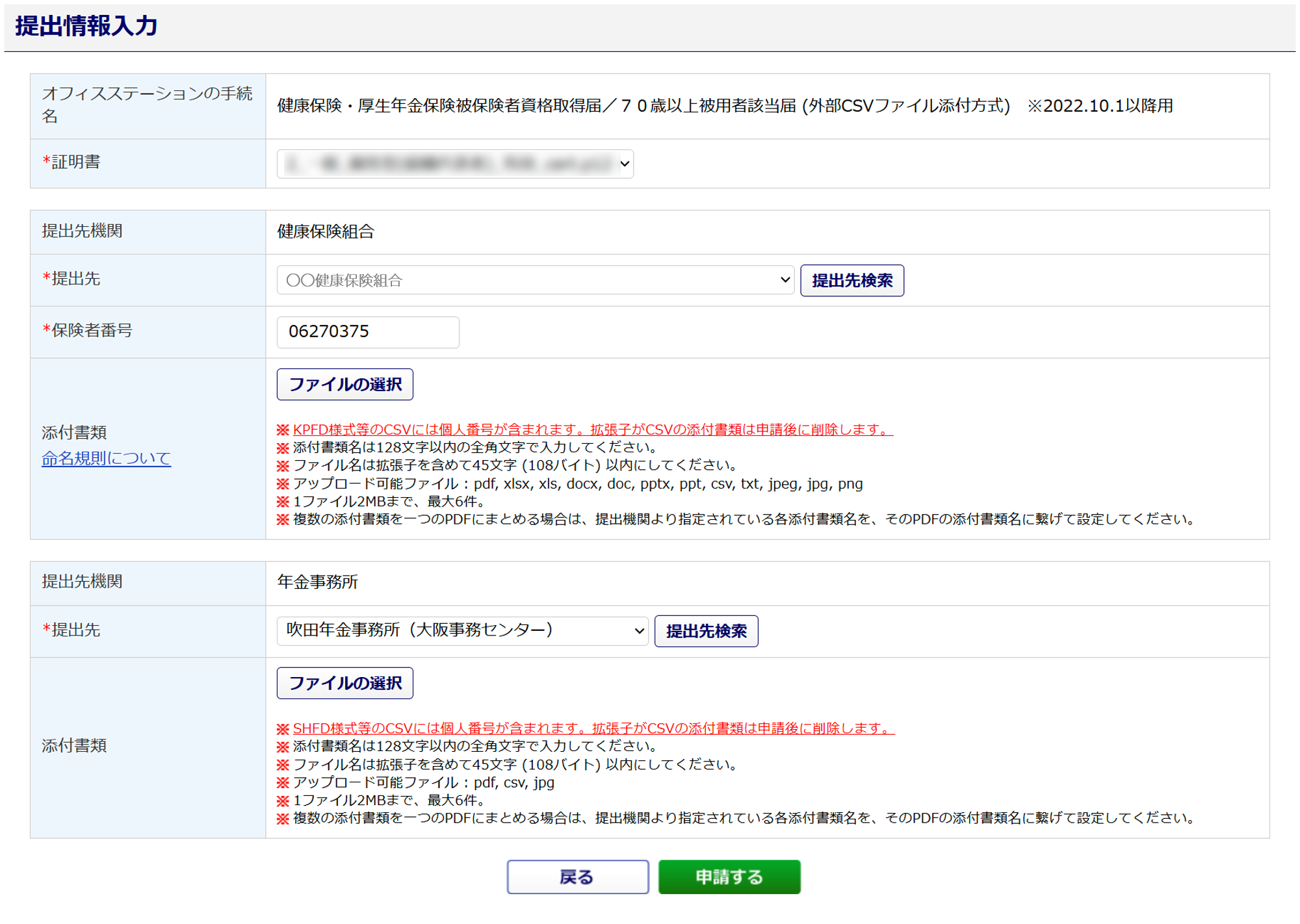This screenshot has width=1300, height=924.
Task: Click 提出先検索 next to the health insurance dropdown
Action: pyautogui.click(x=851, y=281)
